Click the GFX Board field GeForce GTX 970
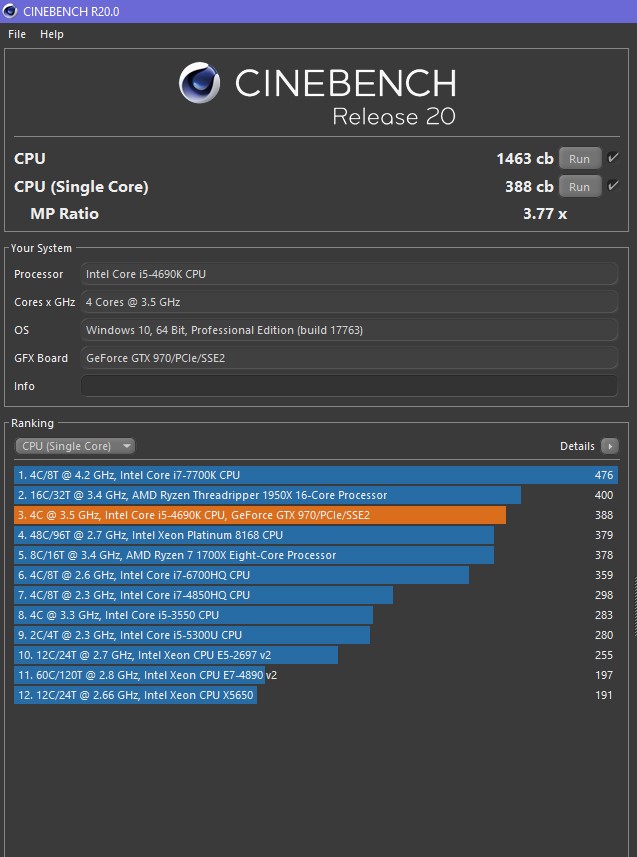 349,358
